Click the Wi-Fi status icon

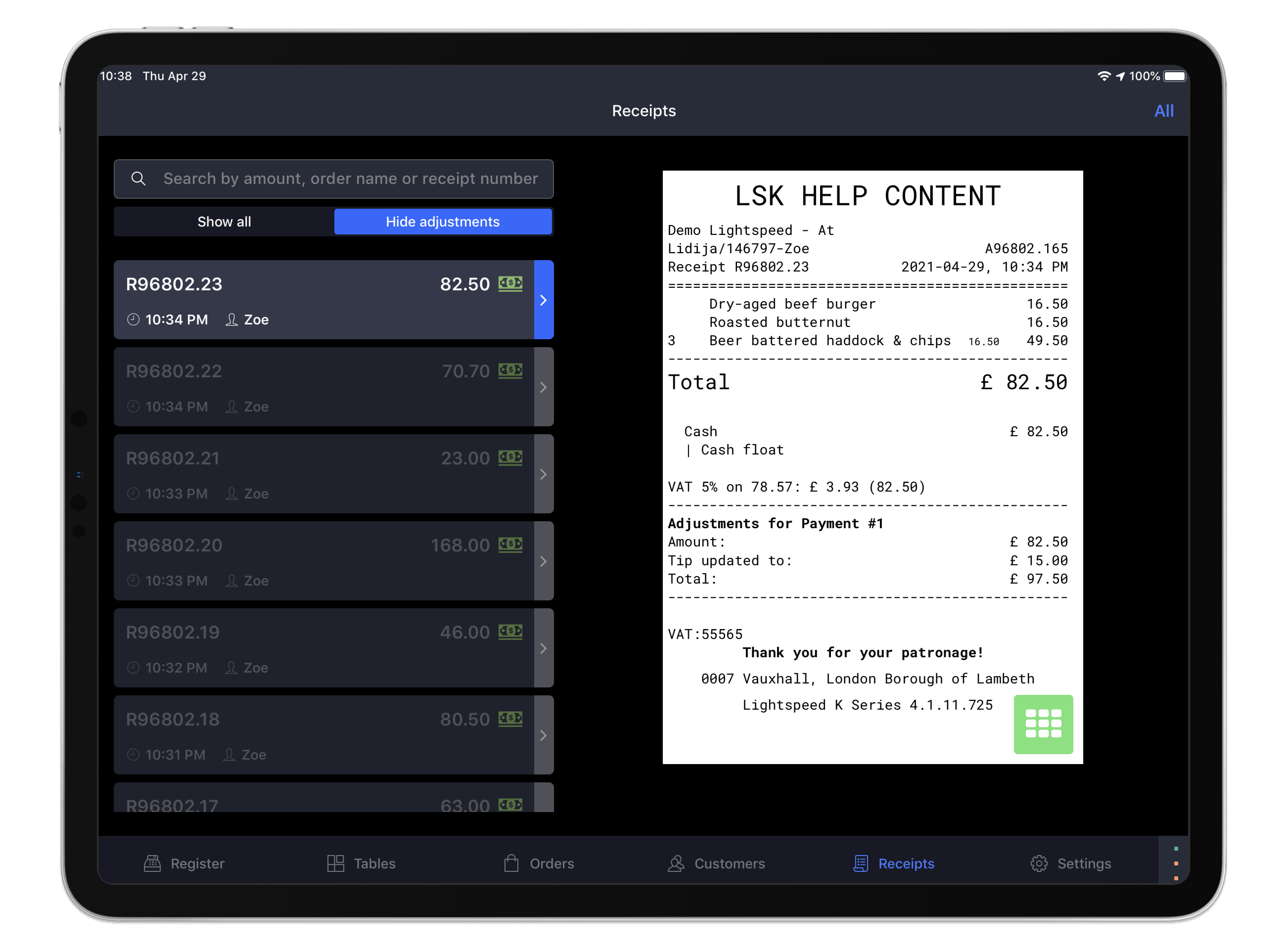[x=1104, y=76]
